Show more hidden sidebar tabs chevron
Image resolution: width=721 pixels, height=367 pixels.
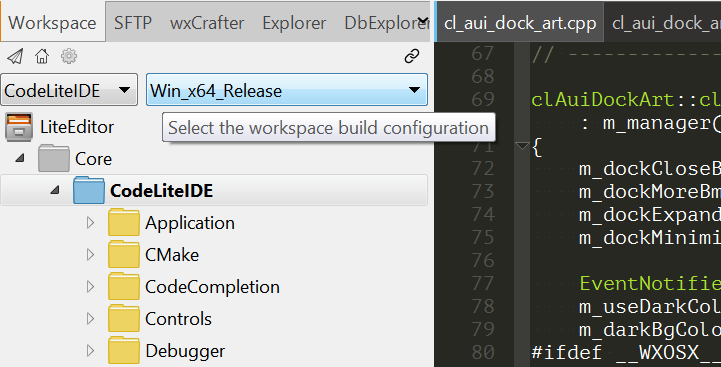[424, 21]
